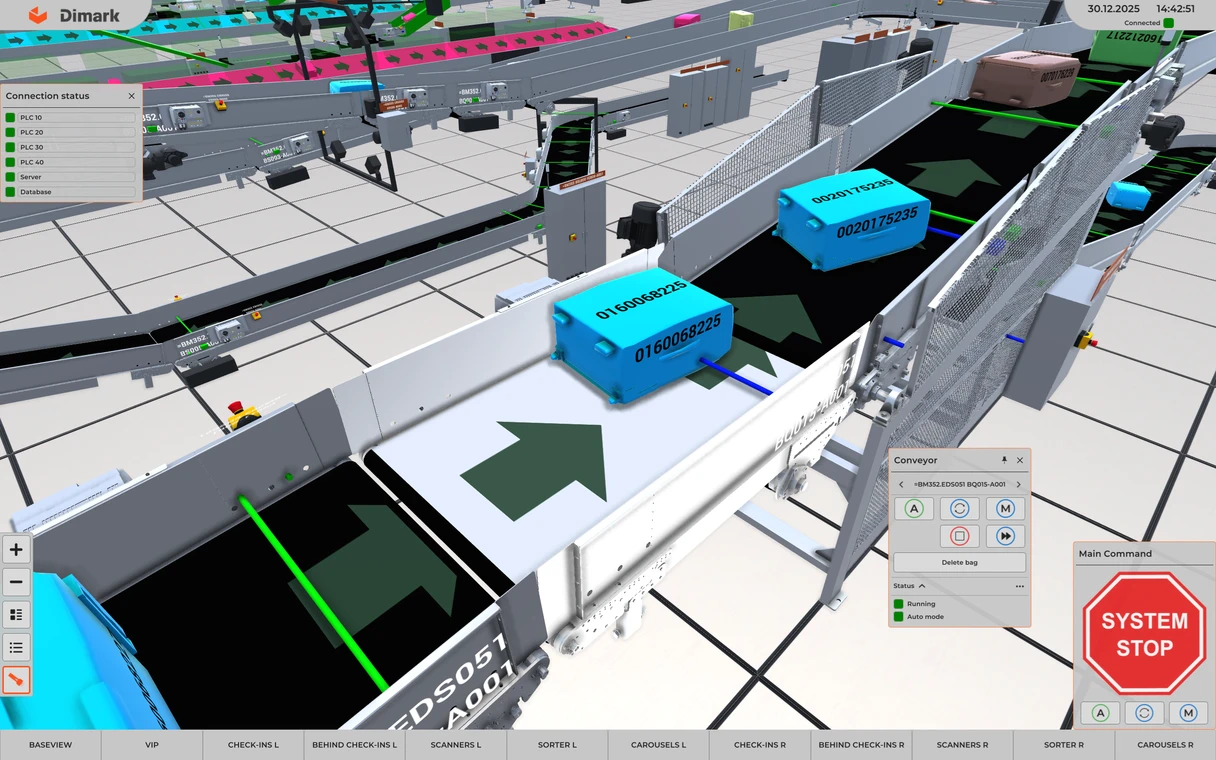Screen dimensions: 1216x760
Task: Open the CHECK-INS R tab
Action: [x=759, y=745]
